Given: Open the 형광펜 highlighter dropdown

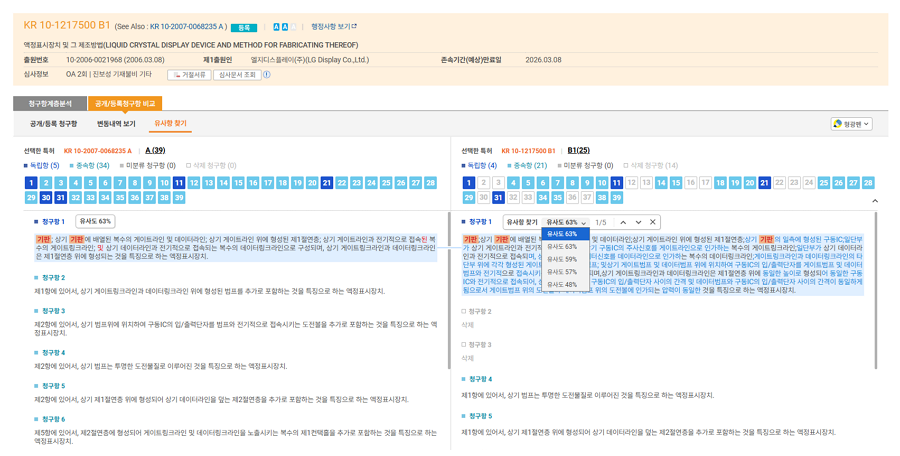Looking at the screenshot, I should pyautogui.click(x=851, y=124).
